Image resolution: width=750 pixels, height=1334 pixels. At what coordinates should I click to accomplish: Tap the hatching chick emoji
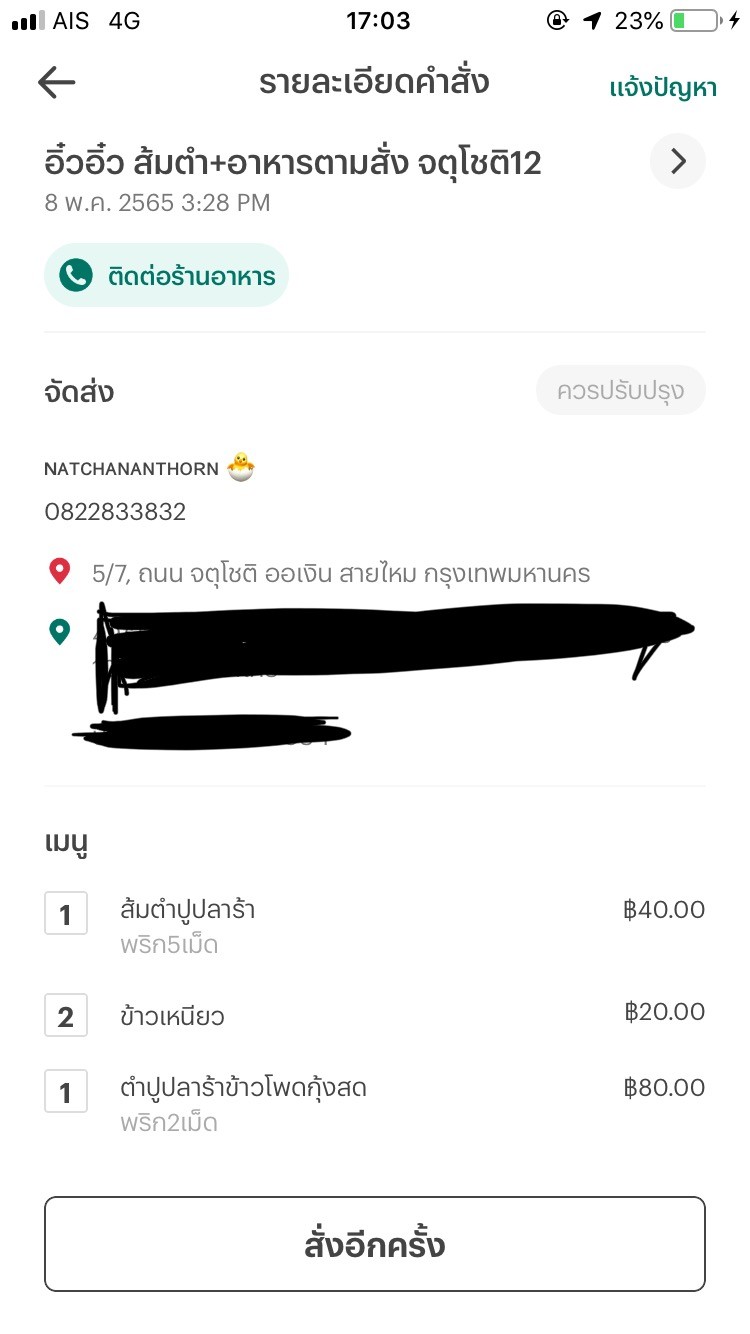240,467
